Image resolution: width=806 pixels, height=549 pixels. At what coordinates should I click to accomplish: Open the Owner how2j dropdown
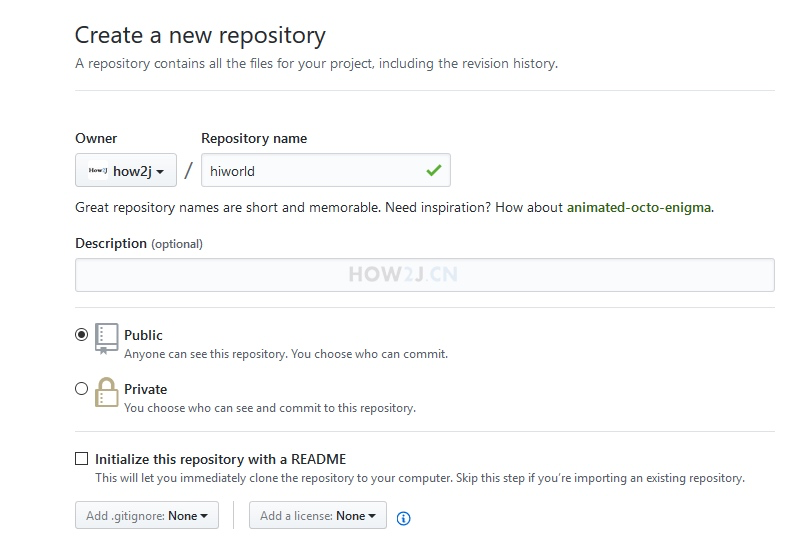coord(126,170)
